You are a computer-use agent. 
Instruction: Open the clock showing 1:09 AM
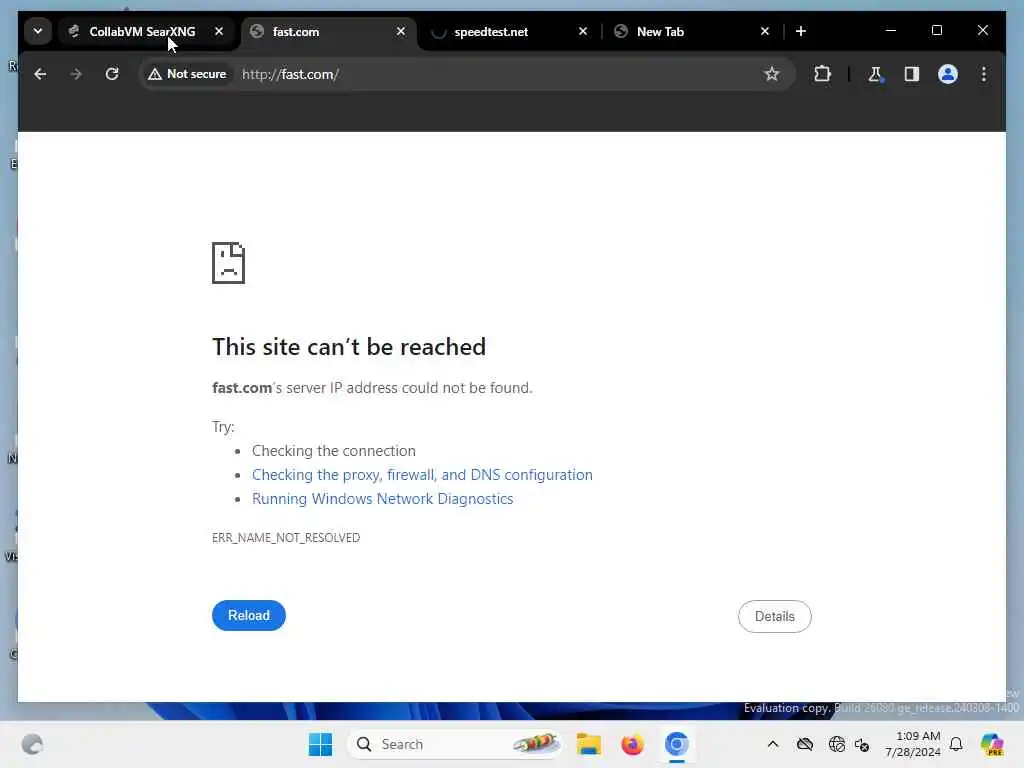tap(912, 744)
